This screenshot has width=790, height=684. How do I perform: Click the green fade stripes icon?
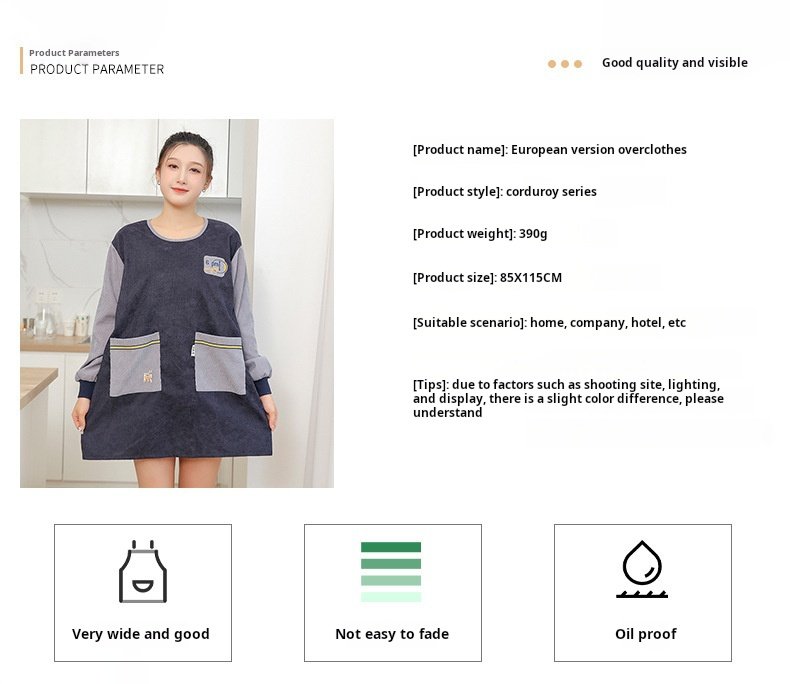[391, 572]
